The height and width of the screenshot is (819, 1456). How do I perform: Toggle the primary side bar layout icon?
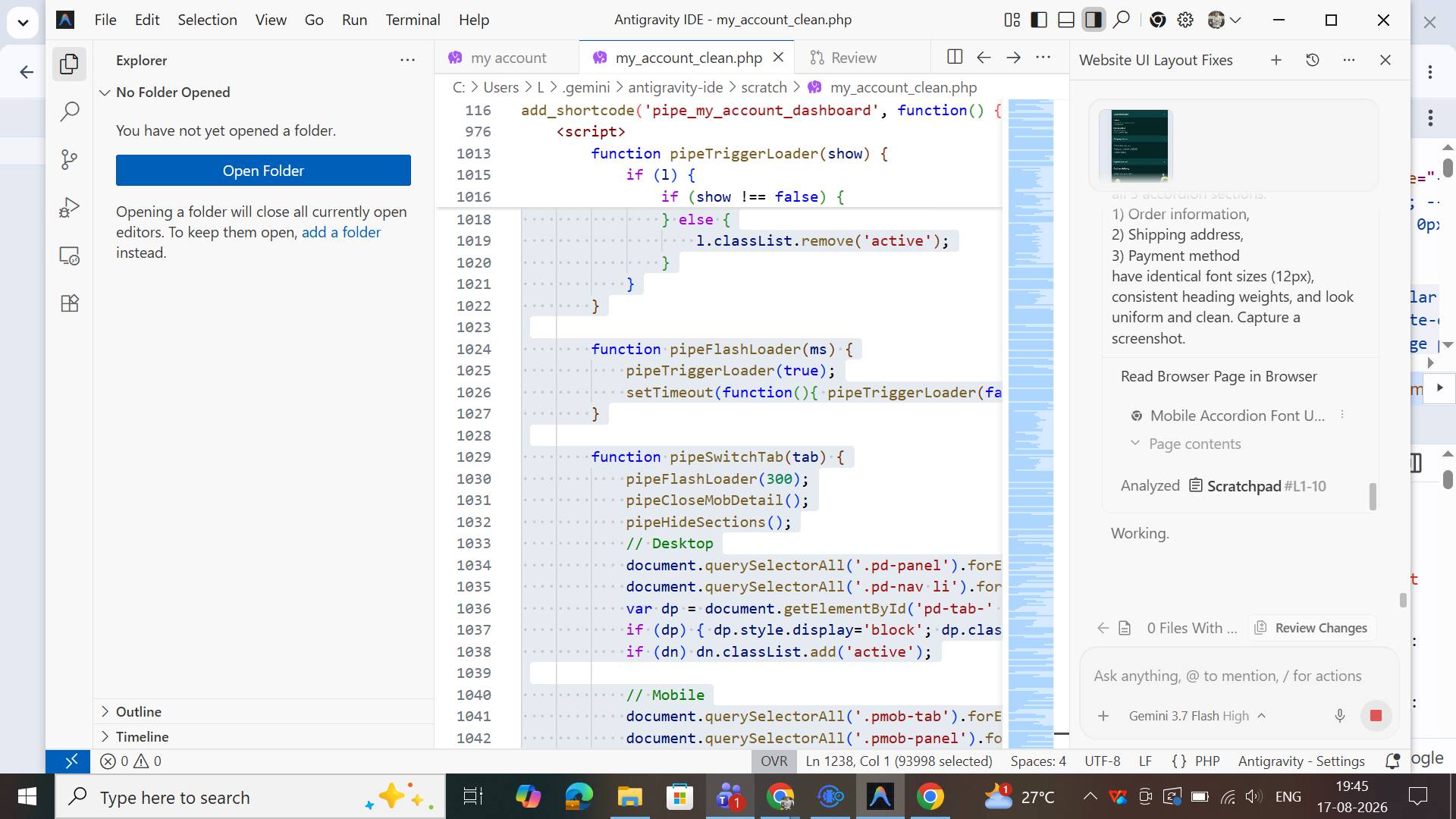pos(1039,20)
